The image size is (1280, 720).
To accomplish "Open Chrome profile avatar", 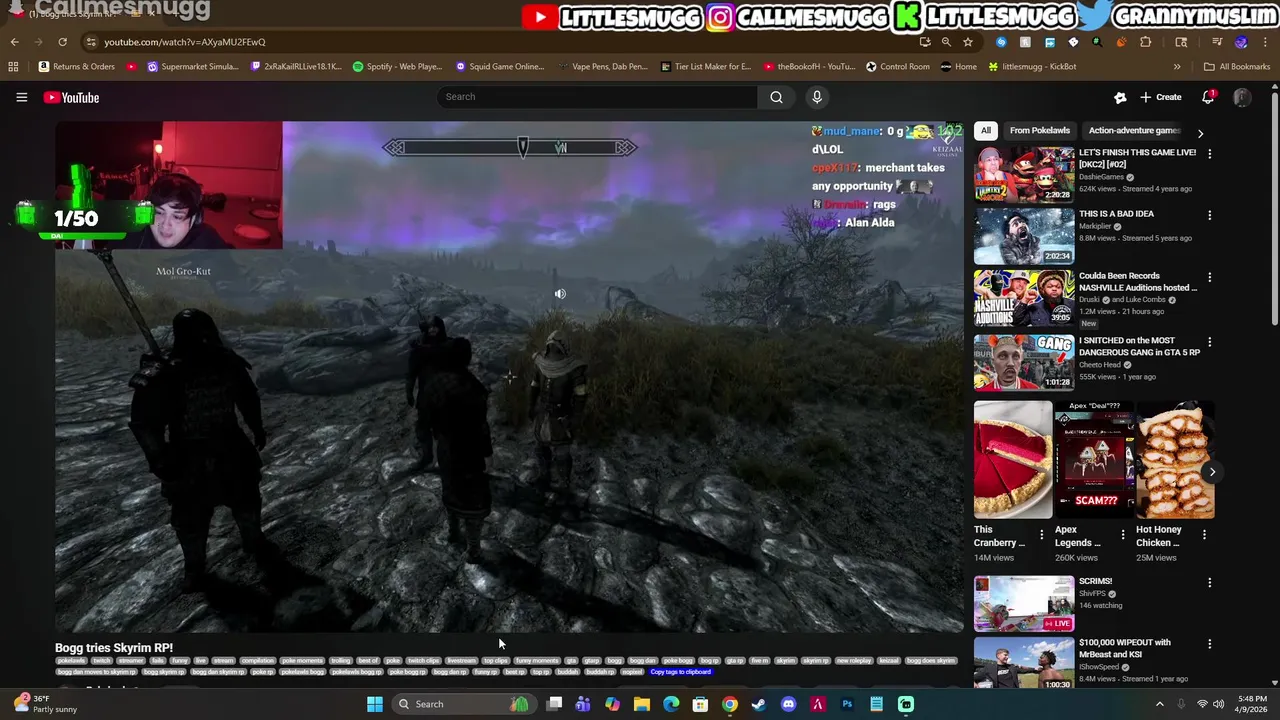I will pyautogui.click(x=1241, y=42).
